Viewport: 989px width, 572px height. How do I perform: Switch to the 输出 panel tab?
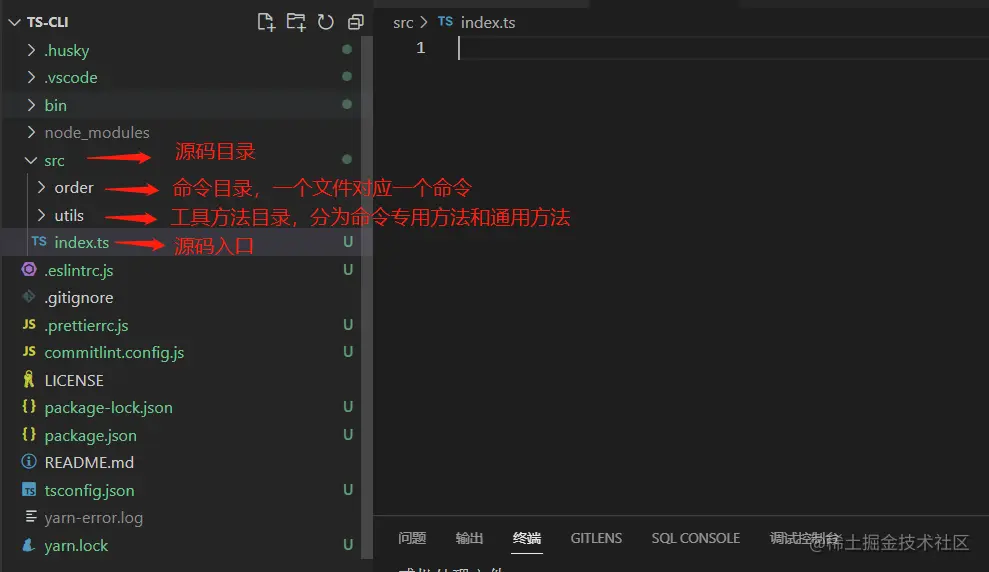pyautogui.click(x=469, y=538)
